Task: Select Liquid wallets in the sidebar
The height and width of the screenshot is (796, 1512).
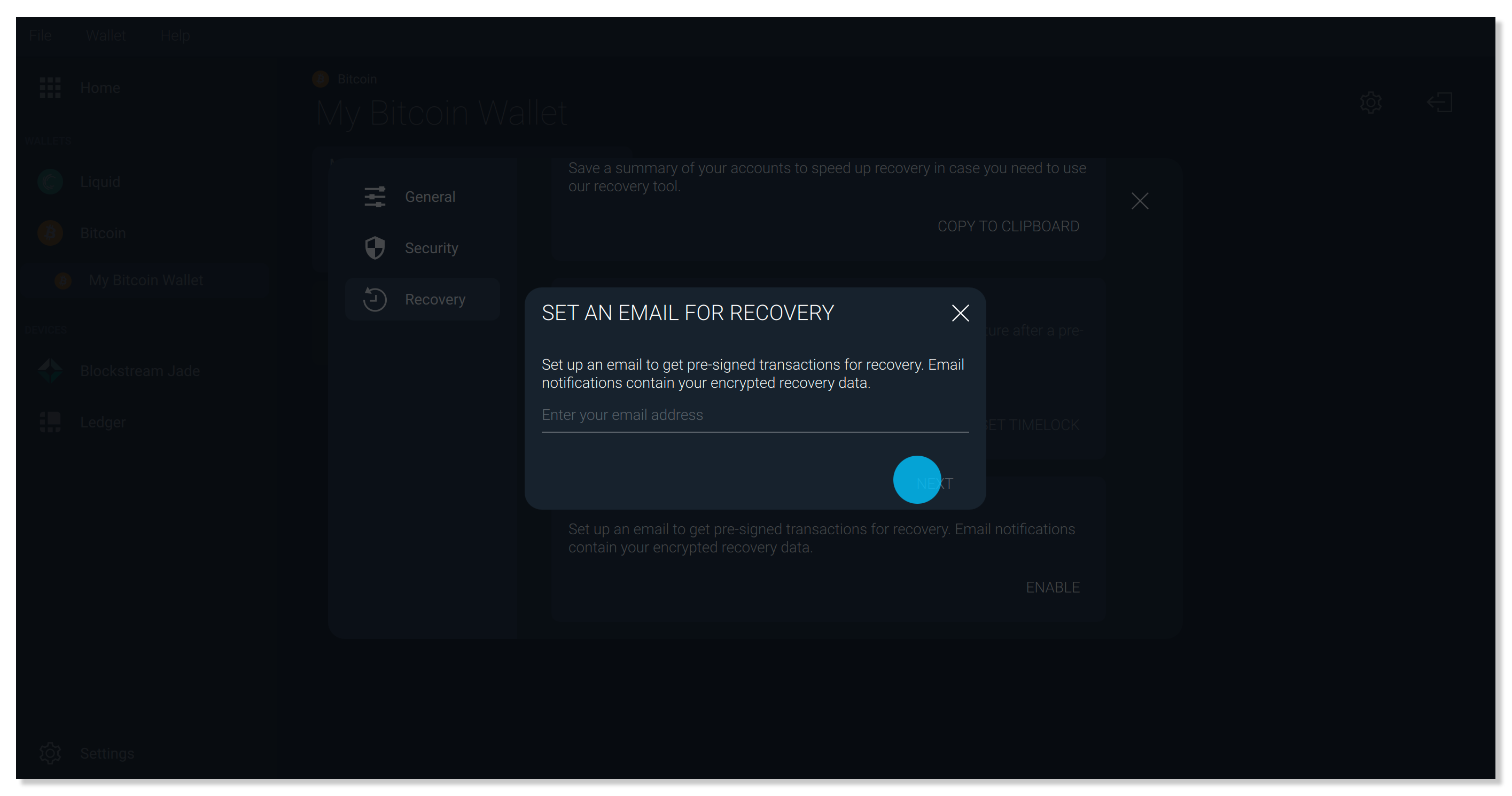Action: [100, 182]
